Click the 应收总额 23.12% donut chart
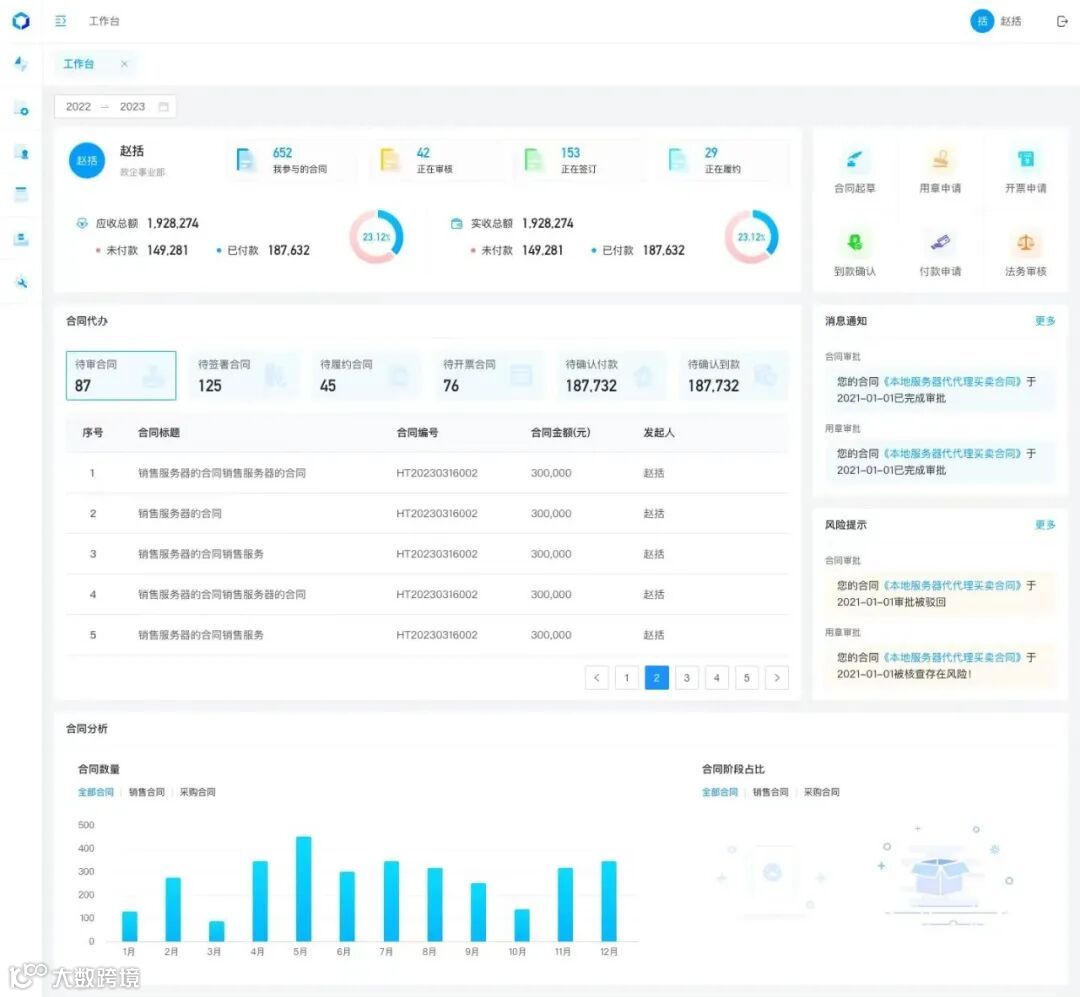The height and width of the screenshot is (997, 1080). [376, 236]
